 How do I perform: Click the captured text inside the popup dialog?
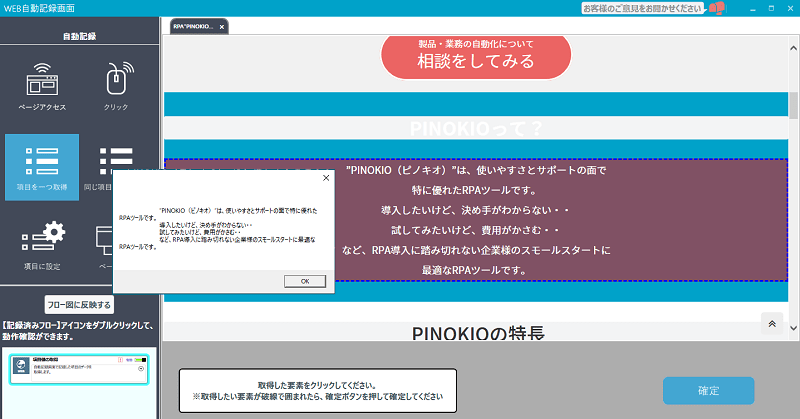click(218, 228)
